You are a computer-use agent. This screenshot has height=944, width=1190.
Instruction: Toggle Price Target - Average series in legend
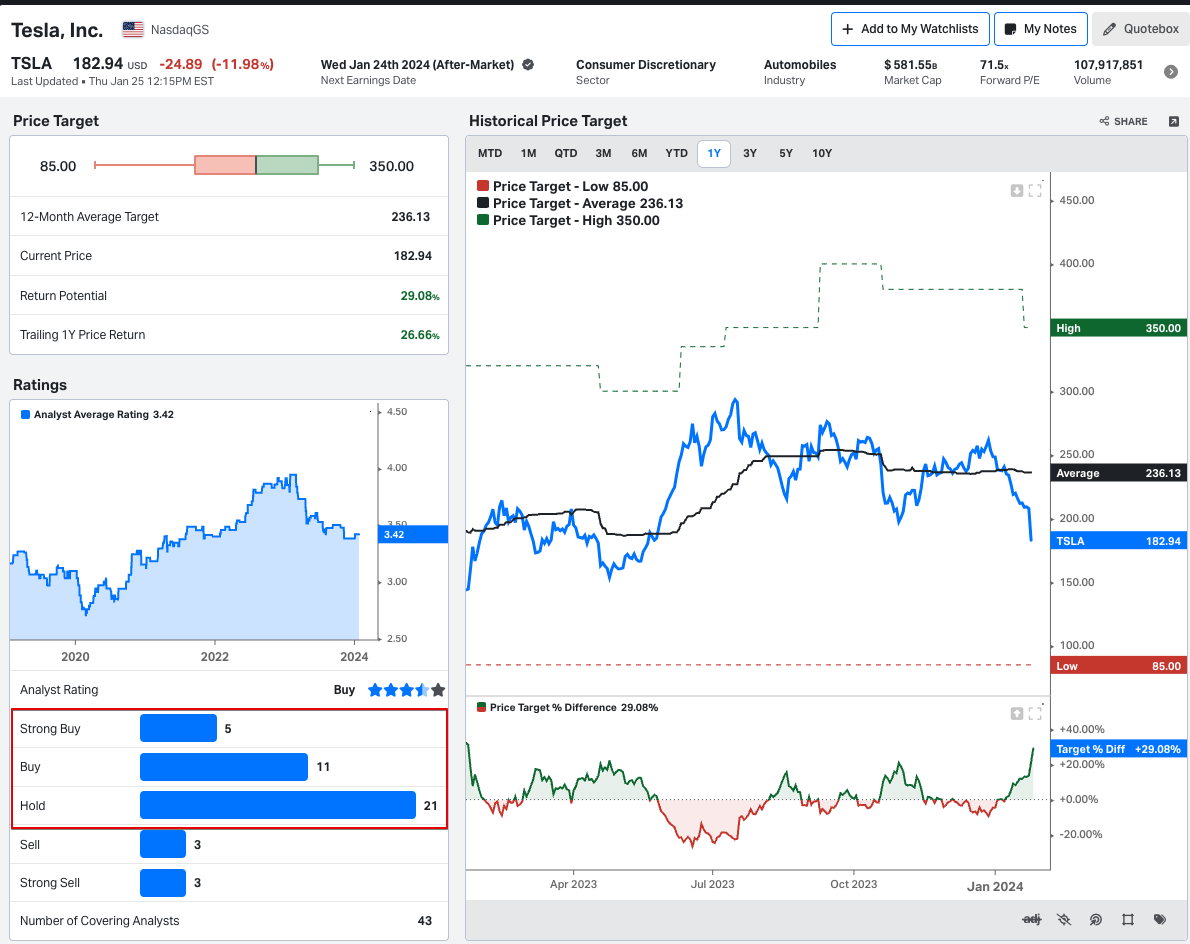click(580, 203)
